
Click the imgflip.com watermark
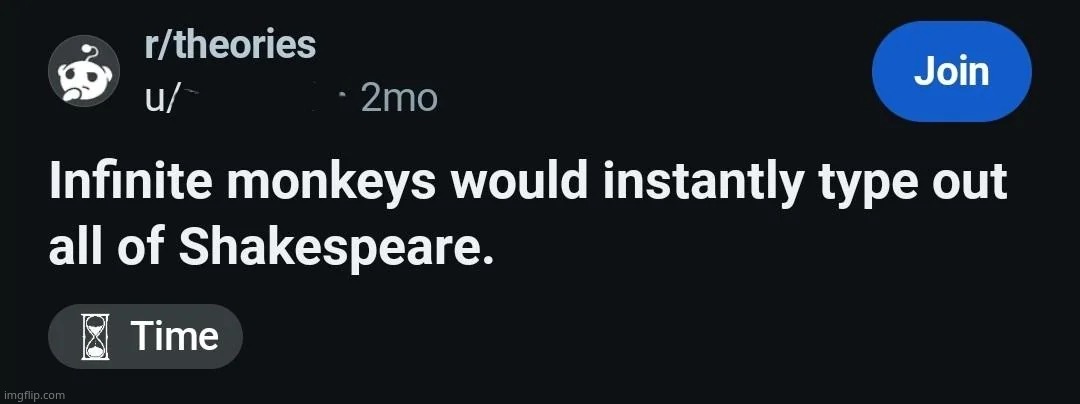[x=33, y=394]
